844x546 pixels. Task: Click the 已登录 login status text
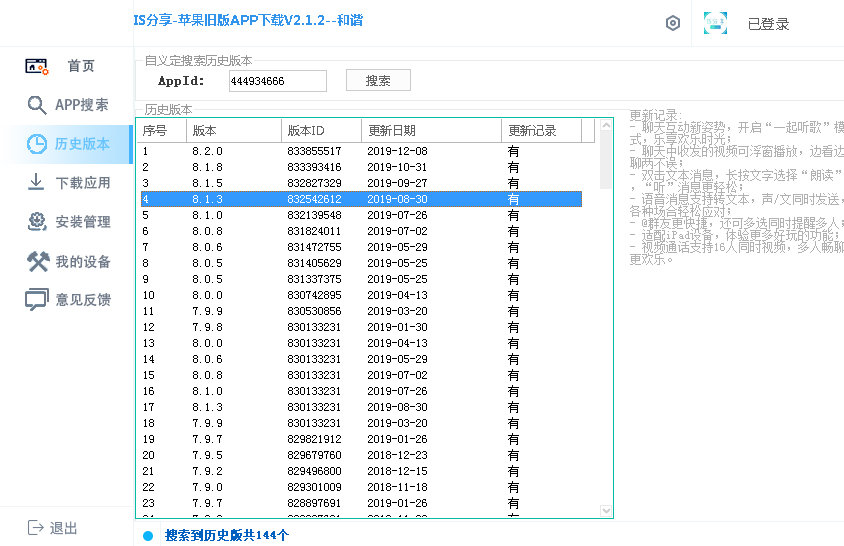(x=768, y=24)
